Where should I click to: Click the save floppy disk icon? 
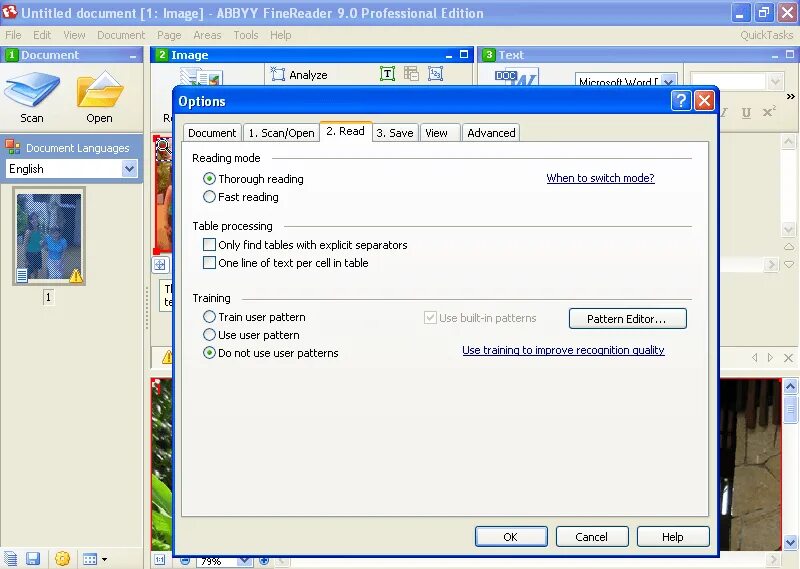(x=33, y=559)
